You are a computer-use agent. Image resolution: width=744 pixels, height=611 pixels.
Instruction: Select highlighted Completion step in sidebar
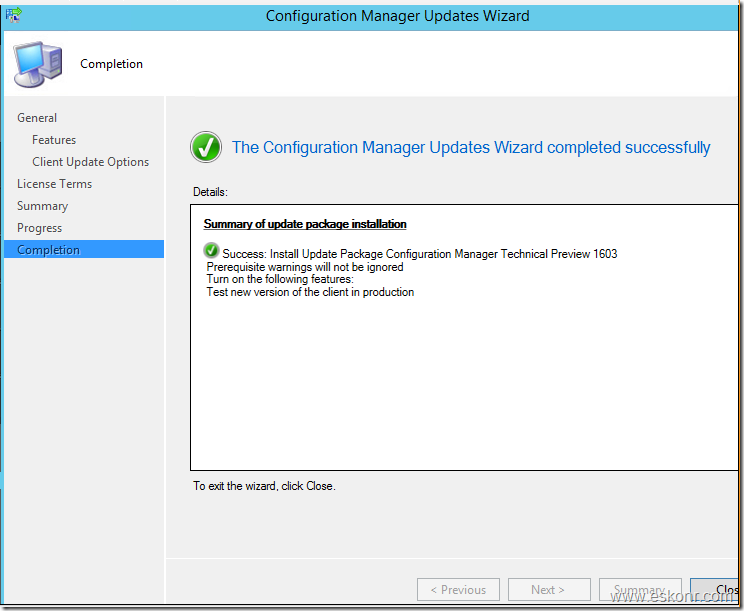tap(48, 250)
